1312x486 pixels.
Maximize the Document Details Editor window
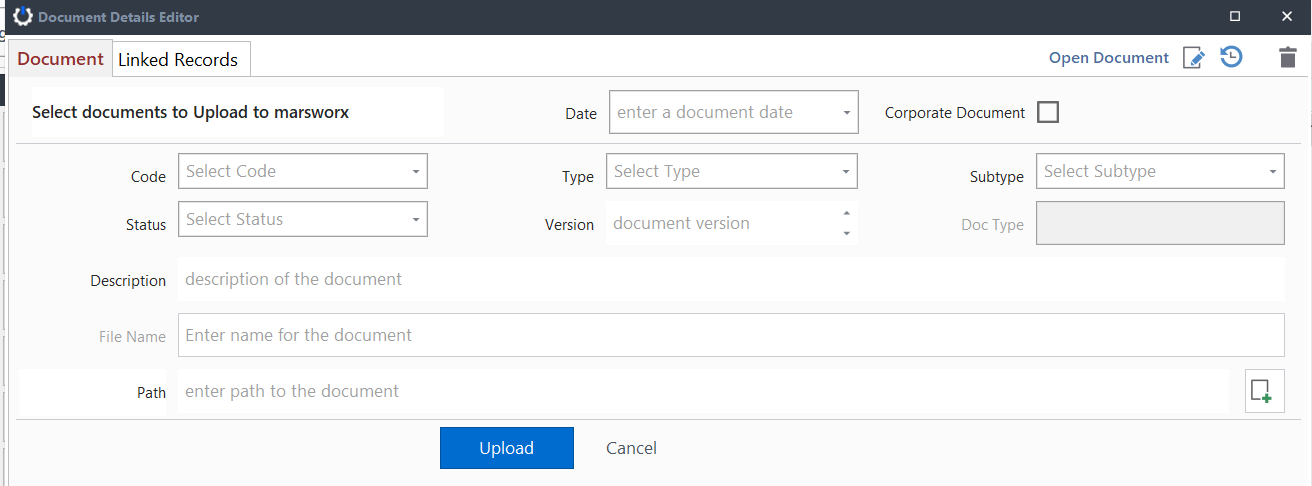(x=1235, y=17)
